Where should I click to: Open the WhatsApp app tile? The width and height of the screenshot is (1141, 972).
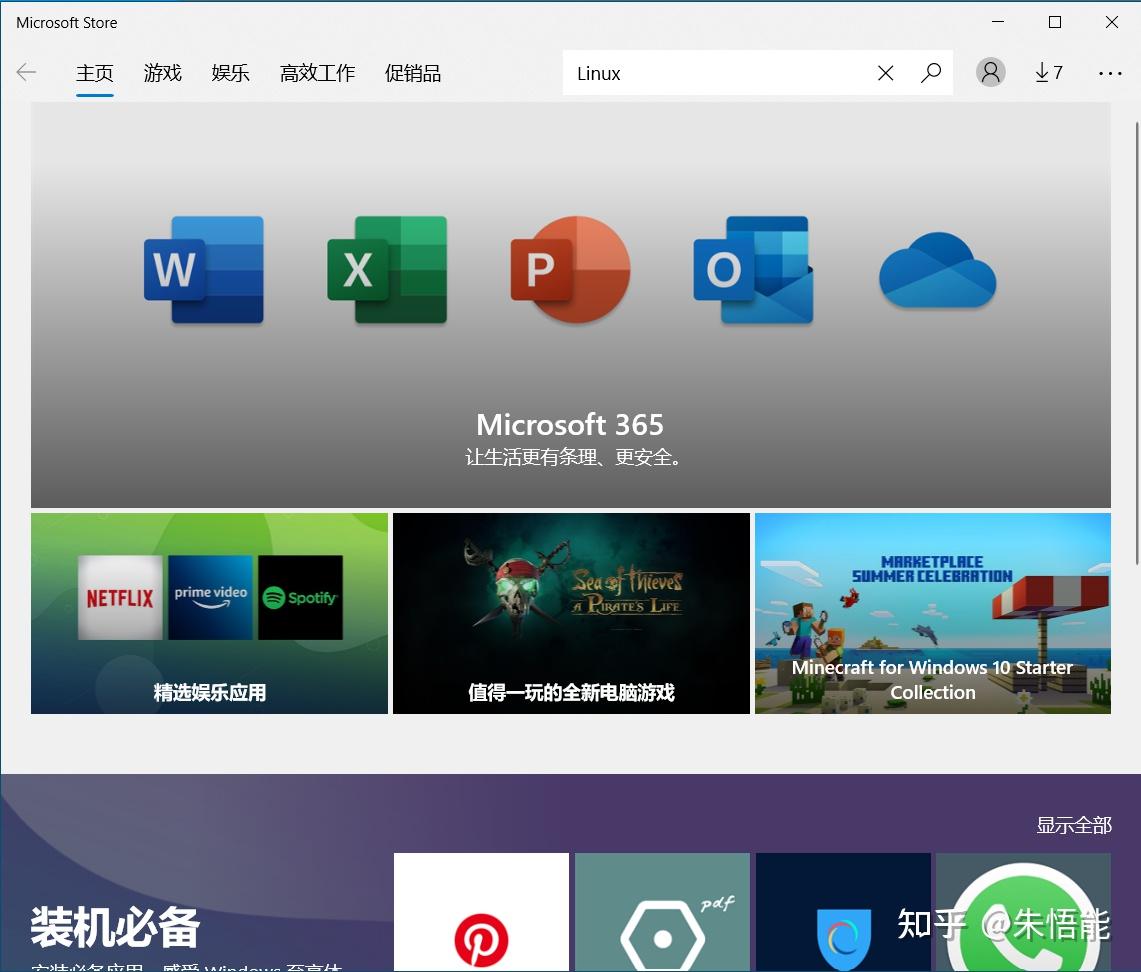[1023, 912]
